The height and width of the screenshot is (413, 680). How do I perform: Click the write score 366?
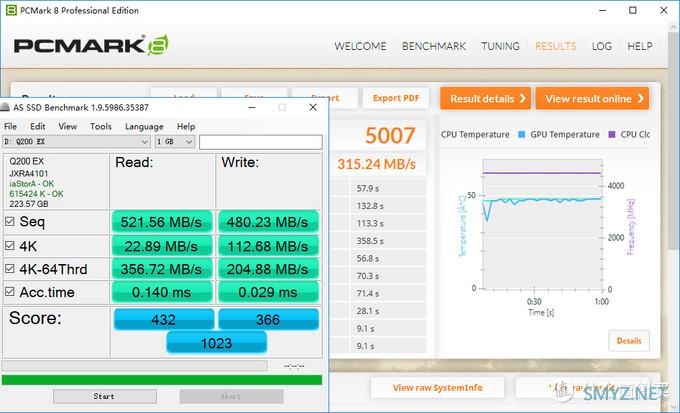coord(268,320)
